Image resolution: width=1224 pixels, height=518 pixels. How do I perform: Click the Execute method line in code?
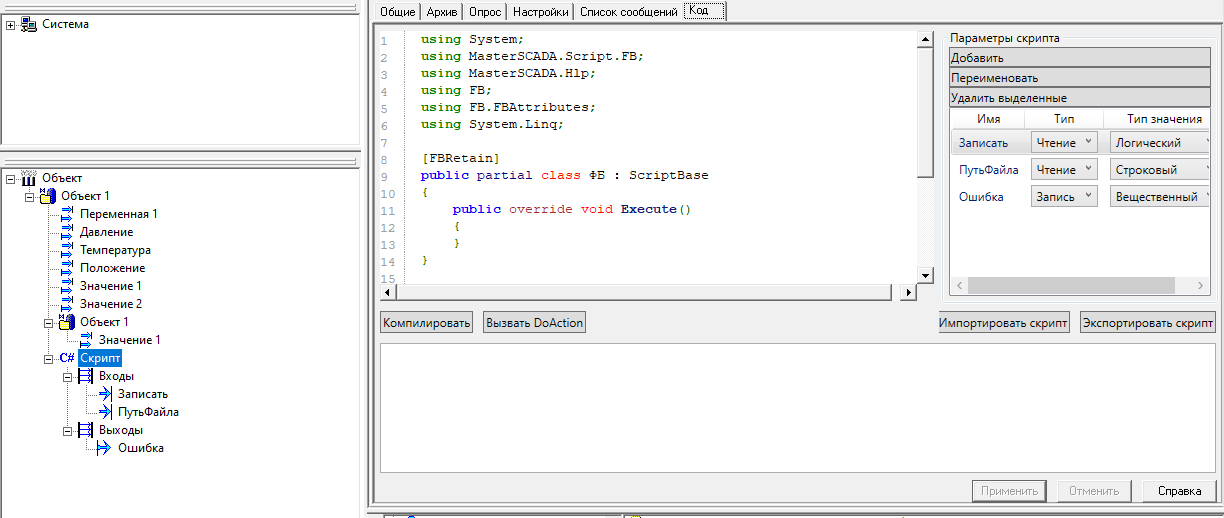571,210
